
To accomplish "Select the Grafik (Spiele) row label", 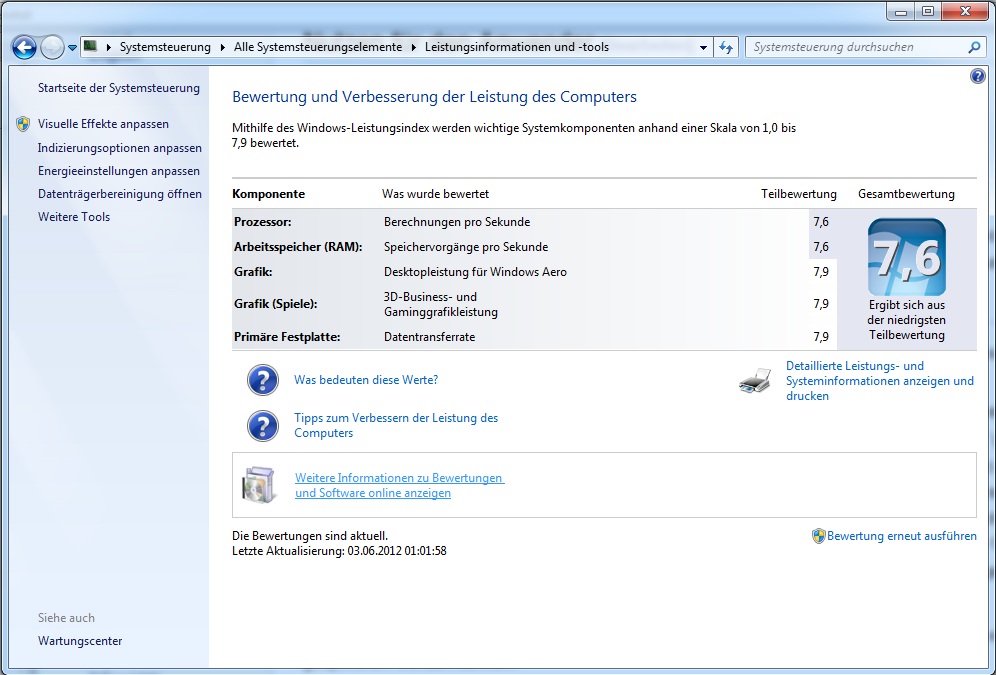I will click(x=275, y=304).
